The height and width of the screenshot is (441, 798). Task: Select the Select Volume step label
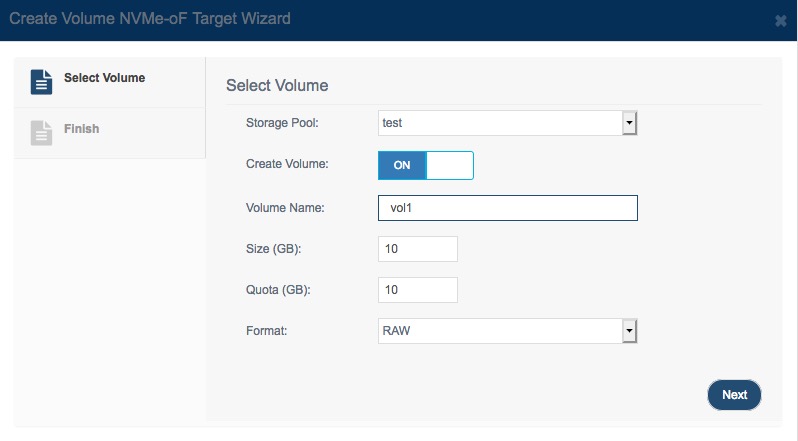tap(104, 78)
